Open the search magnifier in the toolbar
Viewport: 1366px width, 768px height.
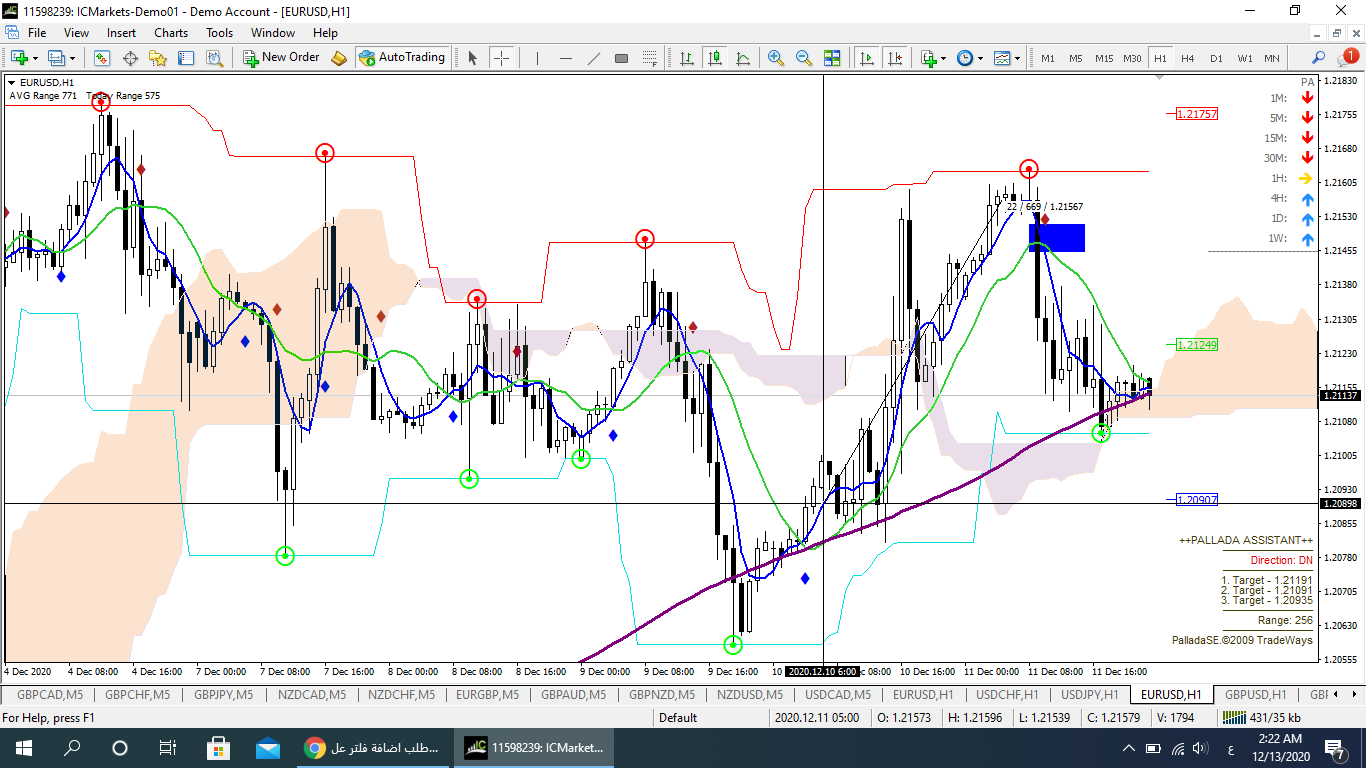click(x=1319, y=58)
